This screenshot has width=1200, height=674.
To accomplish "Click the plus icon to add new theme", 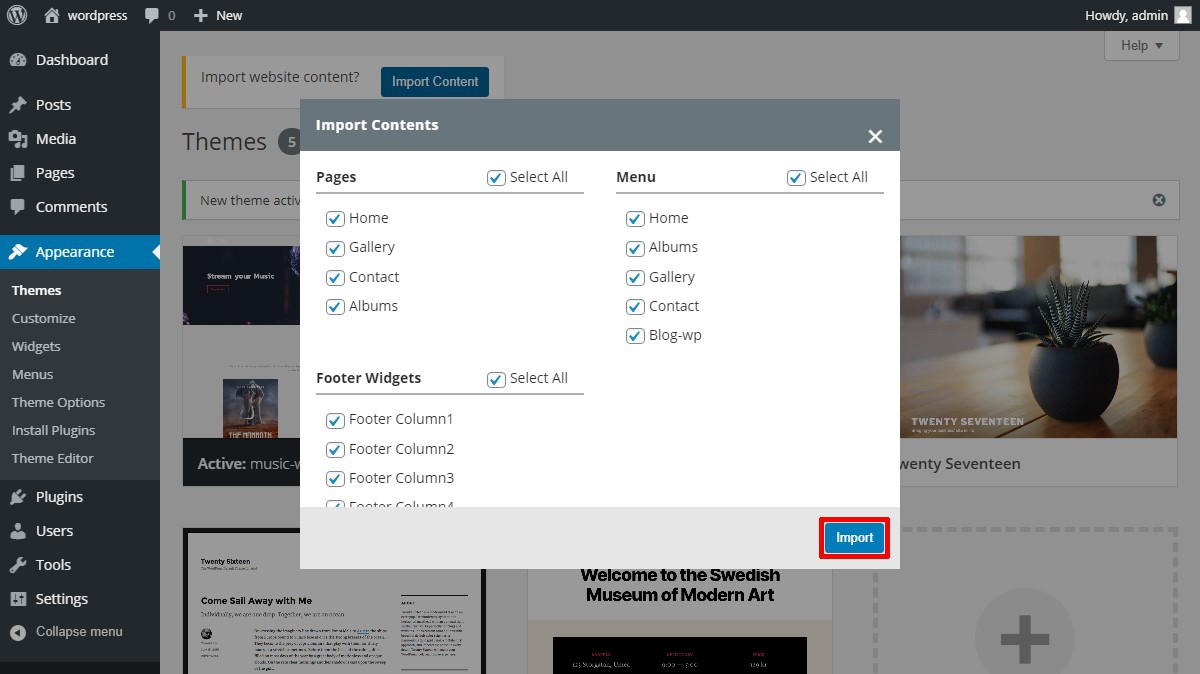I will click(1024, 637).
